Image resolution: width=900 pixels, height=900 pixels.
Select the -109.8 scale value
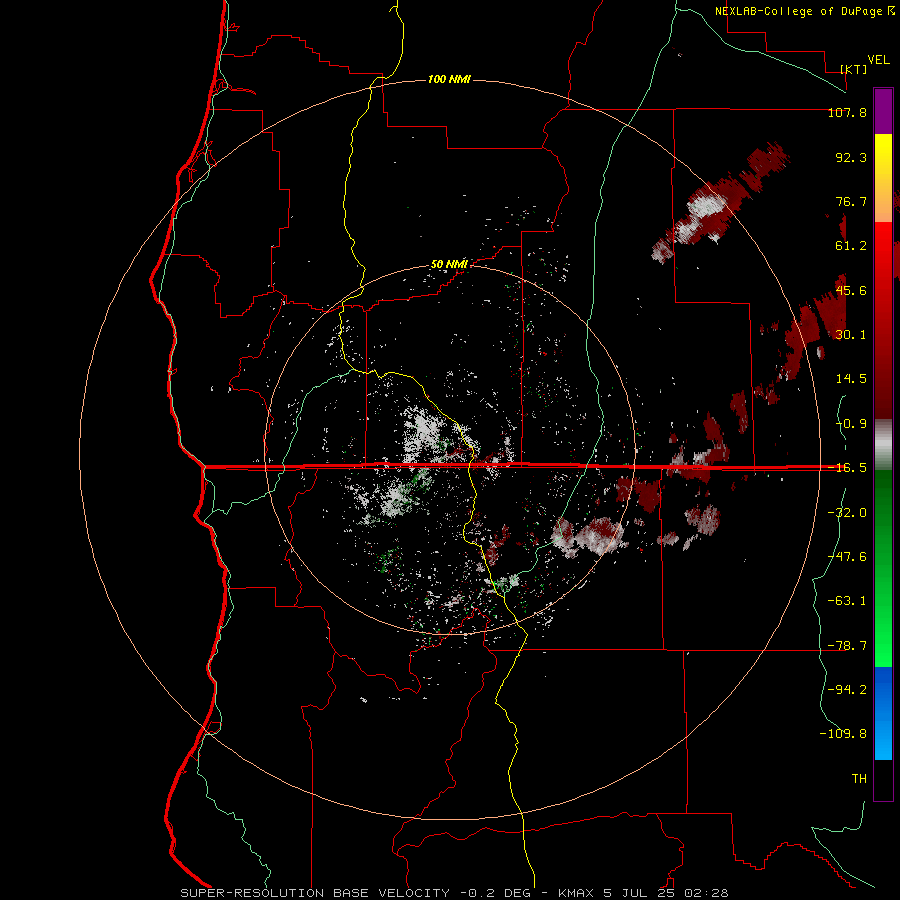coord(843,734)
